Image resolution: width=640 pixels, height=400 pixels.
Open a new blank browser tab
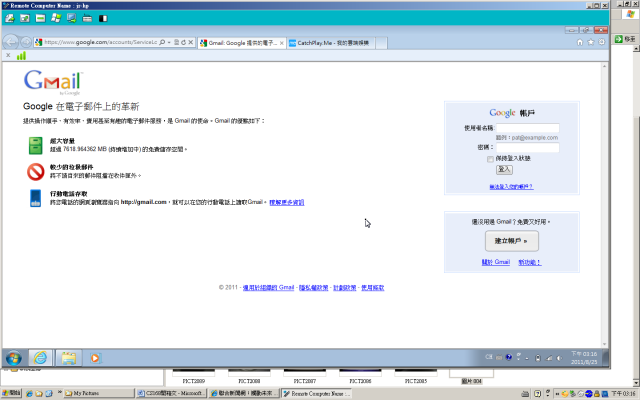[x=381, y=43]
